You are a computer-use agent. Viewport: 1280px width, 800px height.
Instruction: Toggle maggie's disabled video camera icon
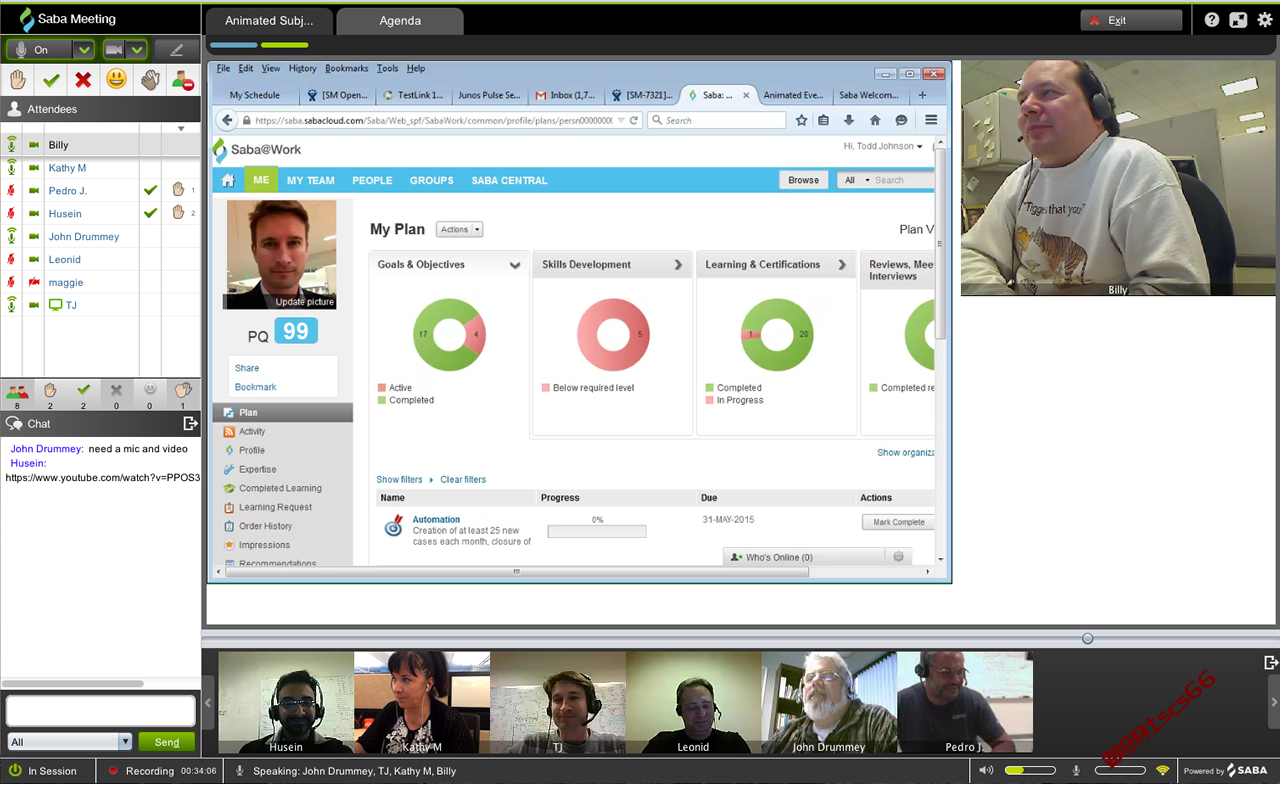pos(34,283)
